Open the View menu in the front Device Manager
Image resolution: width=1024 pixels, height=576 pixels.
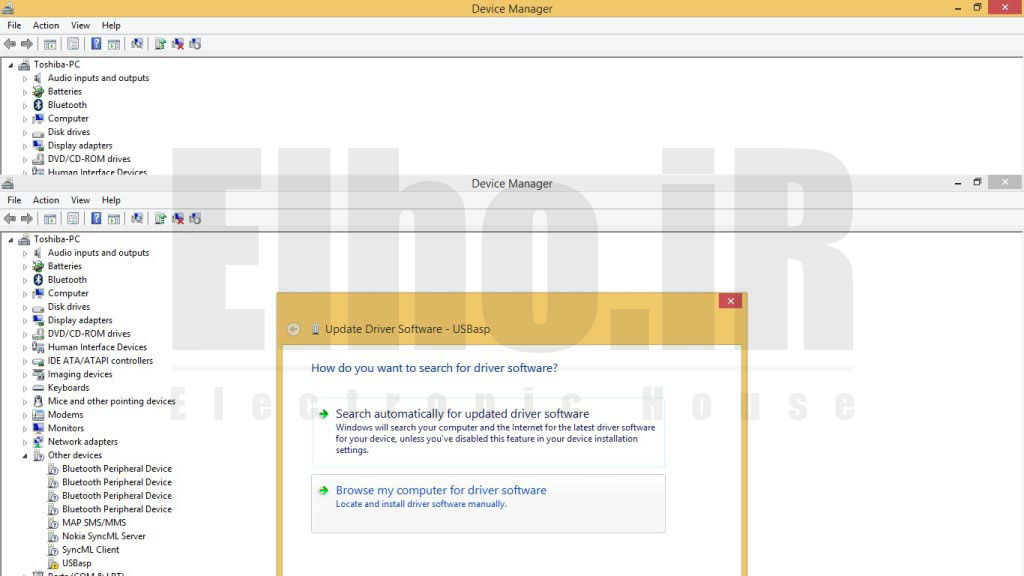[x=80, y=200]
